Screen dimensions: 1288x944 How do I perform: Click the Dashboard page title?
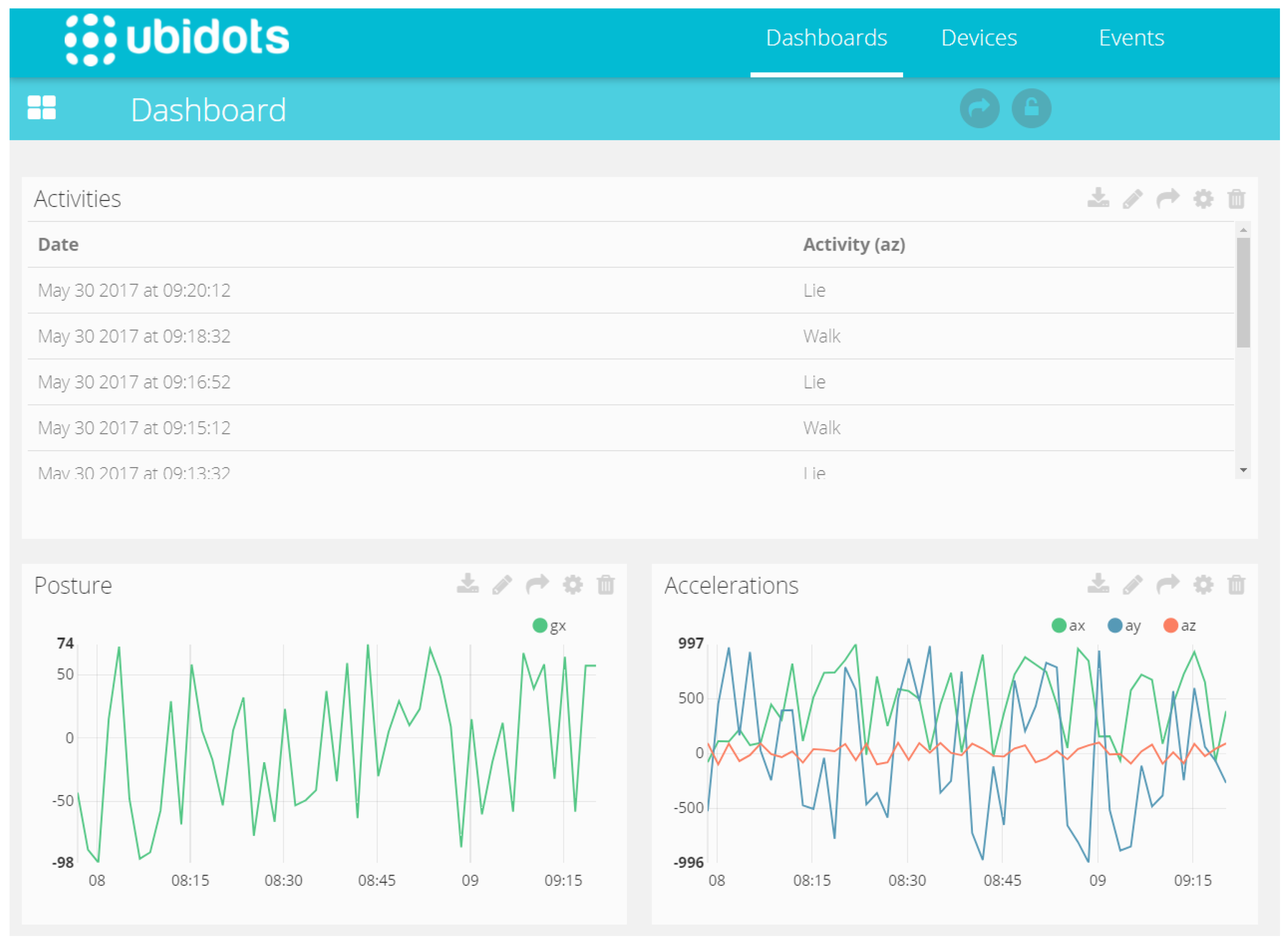(x=208, y=110)
